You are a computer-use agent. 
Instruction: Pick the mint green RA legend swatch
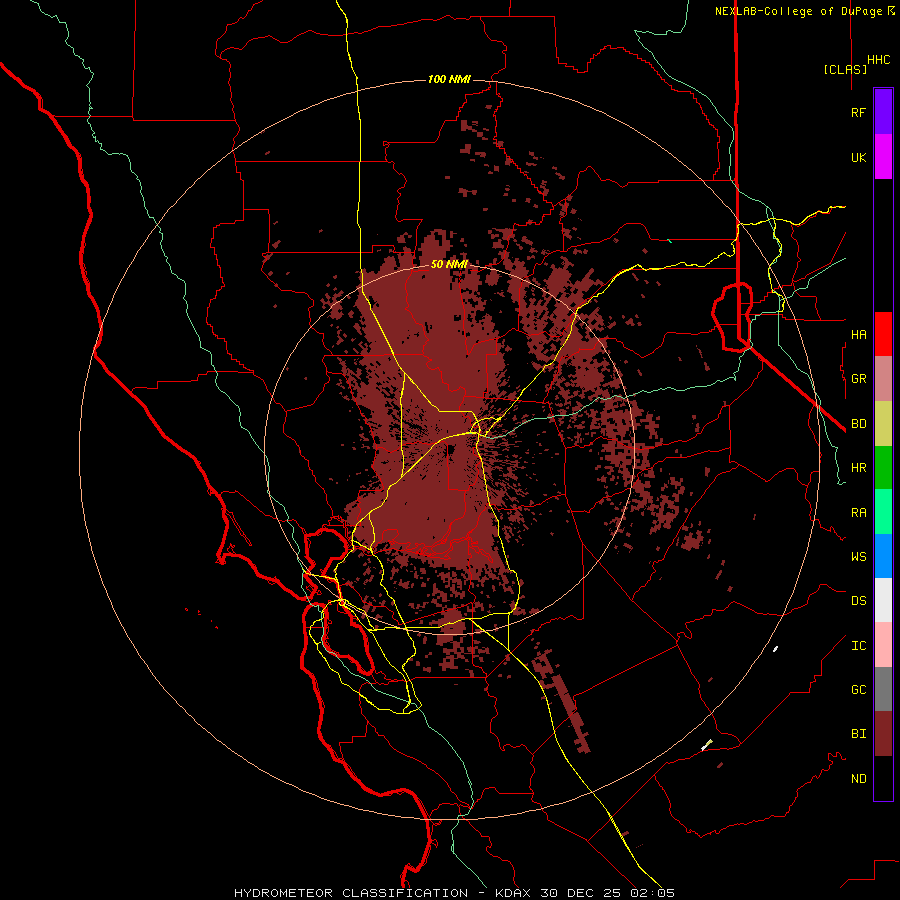click(x=883, y=512)
